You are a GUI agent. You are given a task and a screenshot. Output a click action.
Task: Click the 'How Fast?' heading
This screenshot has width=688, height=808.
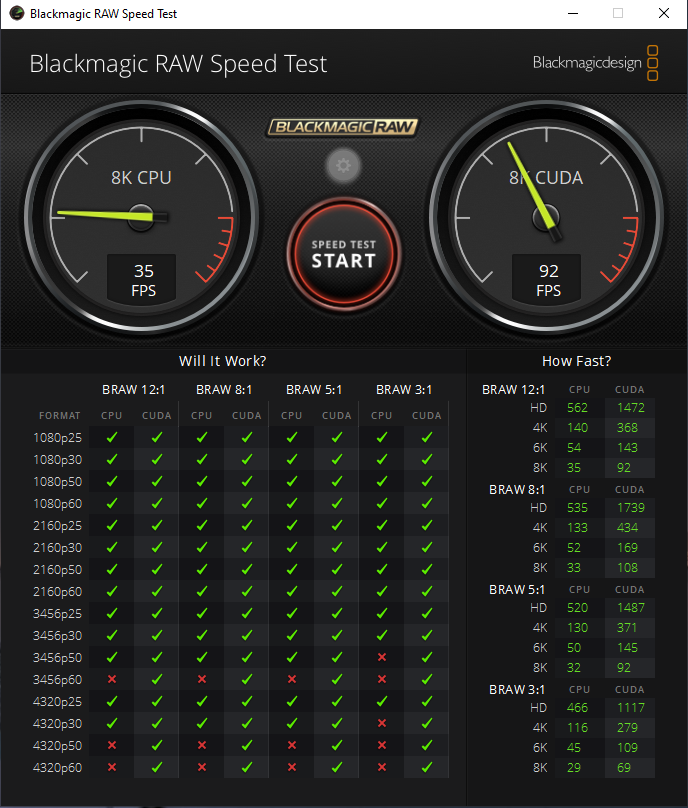pyautogui.click(x=577, y=361)
